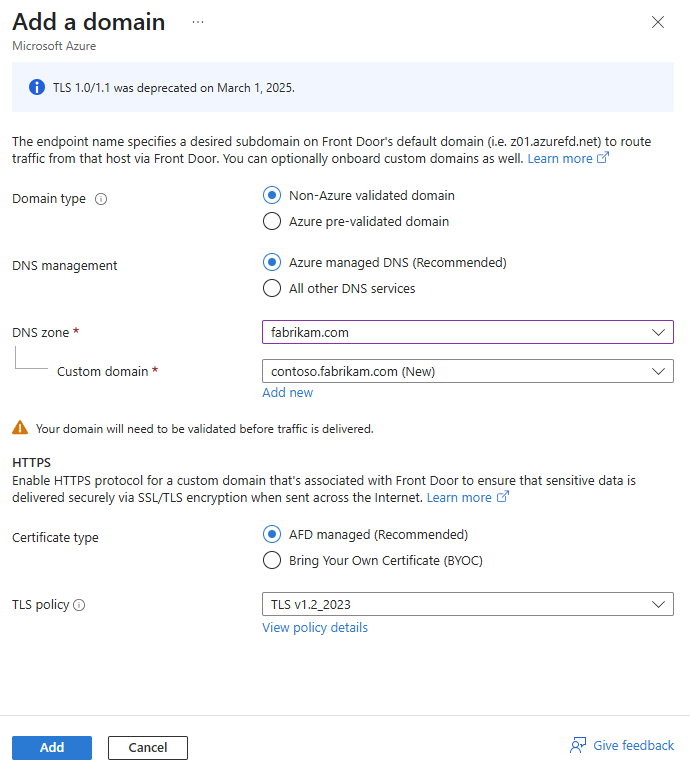This screenshot has height=776, width=690.
Task: Click the TLS policy info icon
Action: click(x=79, y=605)
